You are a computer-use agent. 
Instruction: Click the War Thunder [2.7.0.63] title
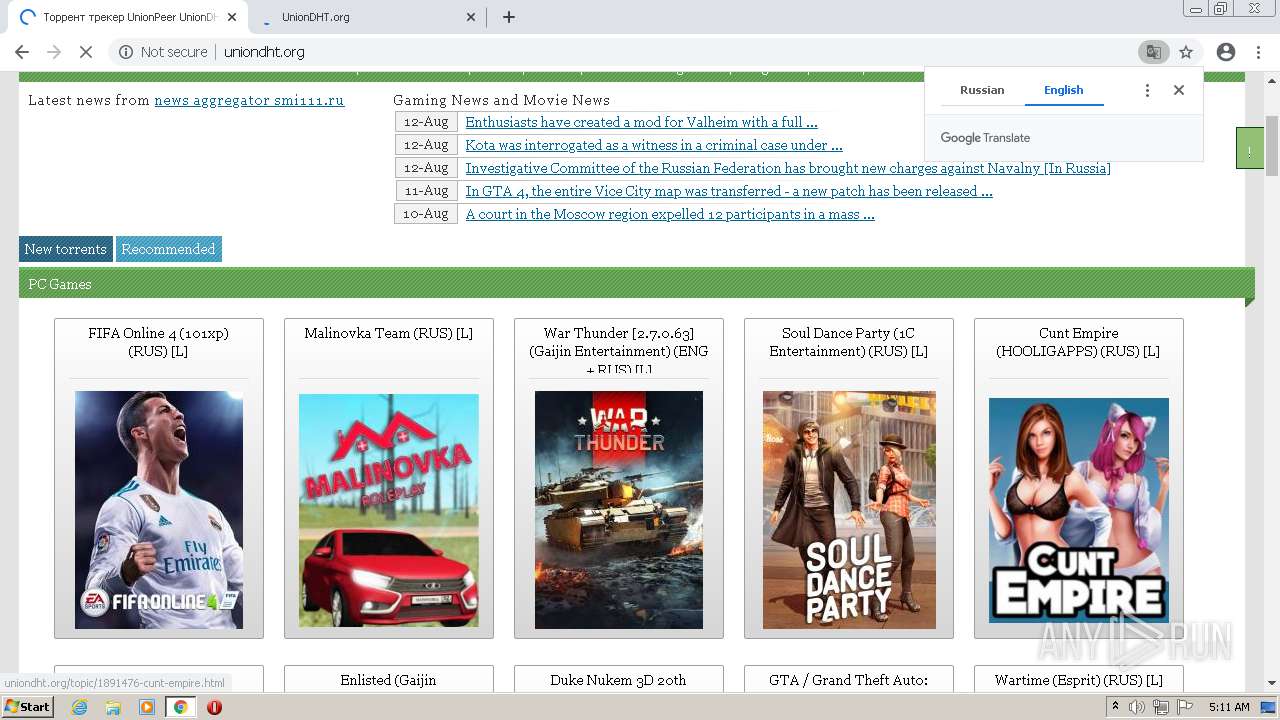tap(618, 350)
